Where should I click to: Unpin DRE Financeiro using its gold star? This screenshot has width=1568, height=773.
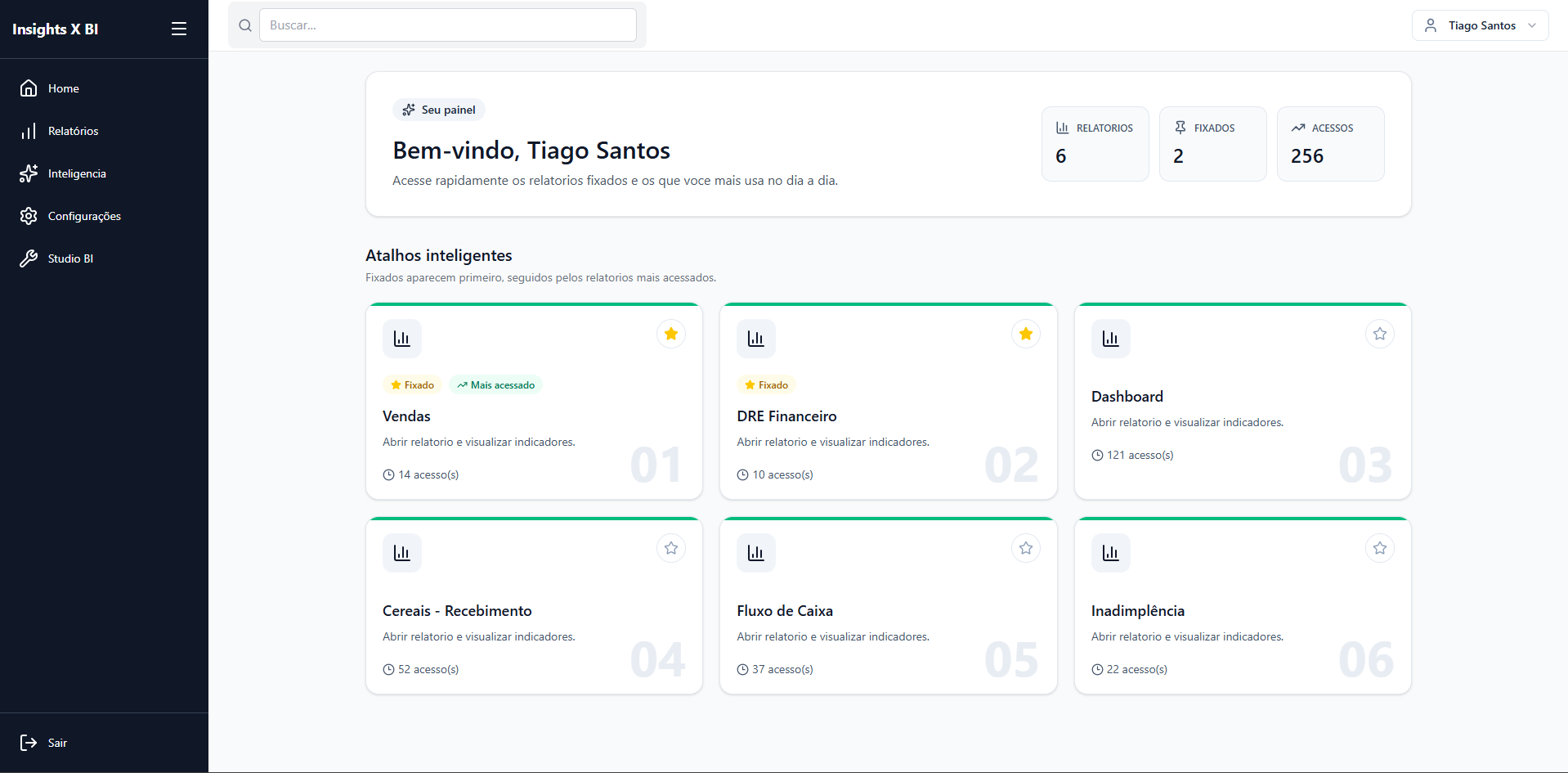tap(1026, 334)
